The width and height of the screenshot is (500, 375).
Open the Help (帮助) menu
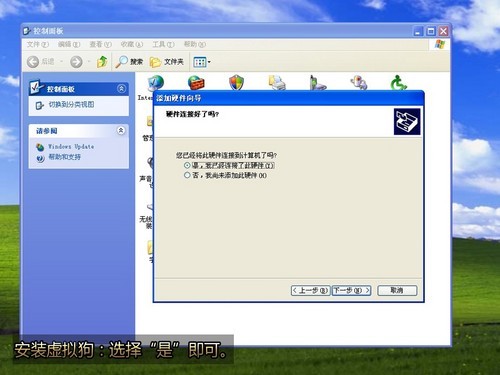click(x=195, y=44)
